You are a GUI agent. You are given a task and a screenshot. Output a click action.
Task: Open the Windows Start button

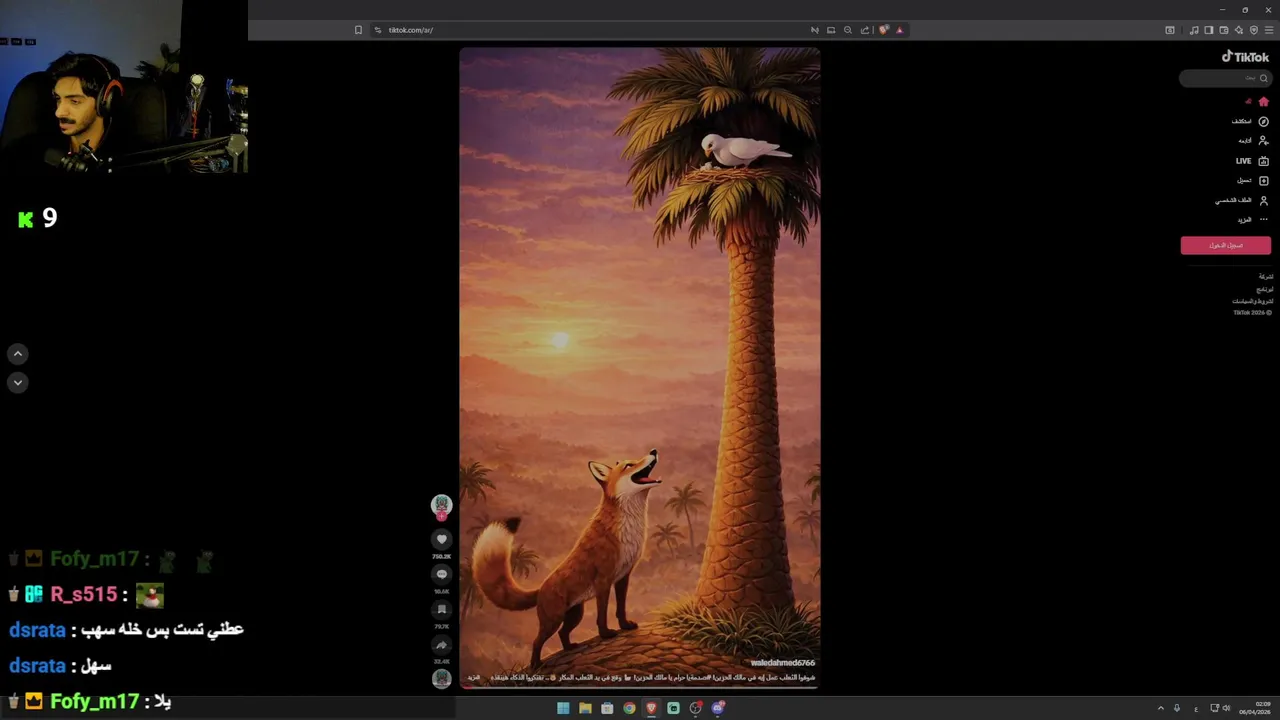563,708
